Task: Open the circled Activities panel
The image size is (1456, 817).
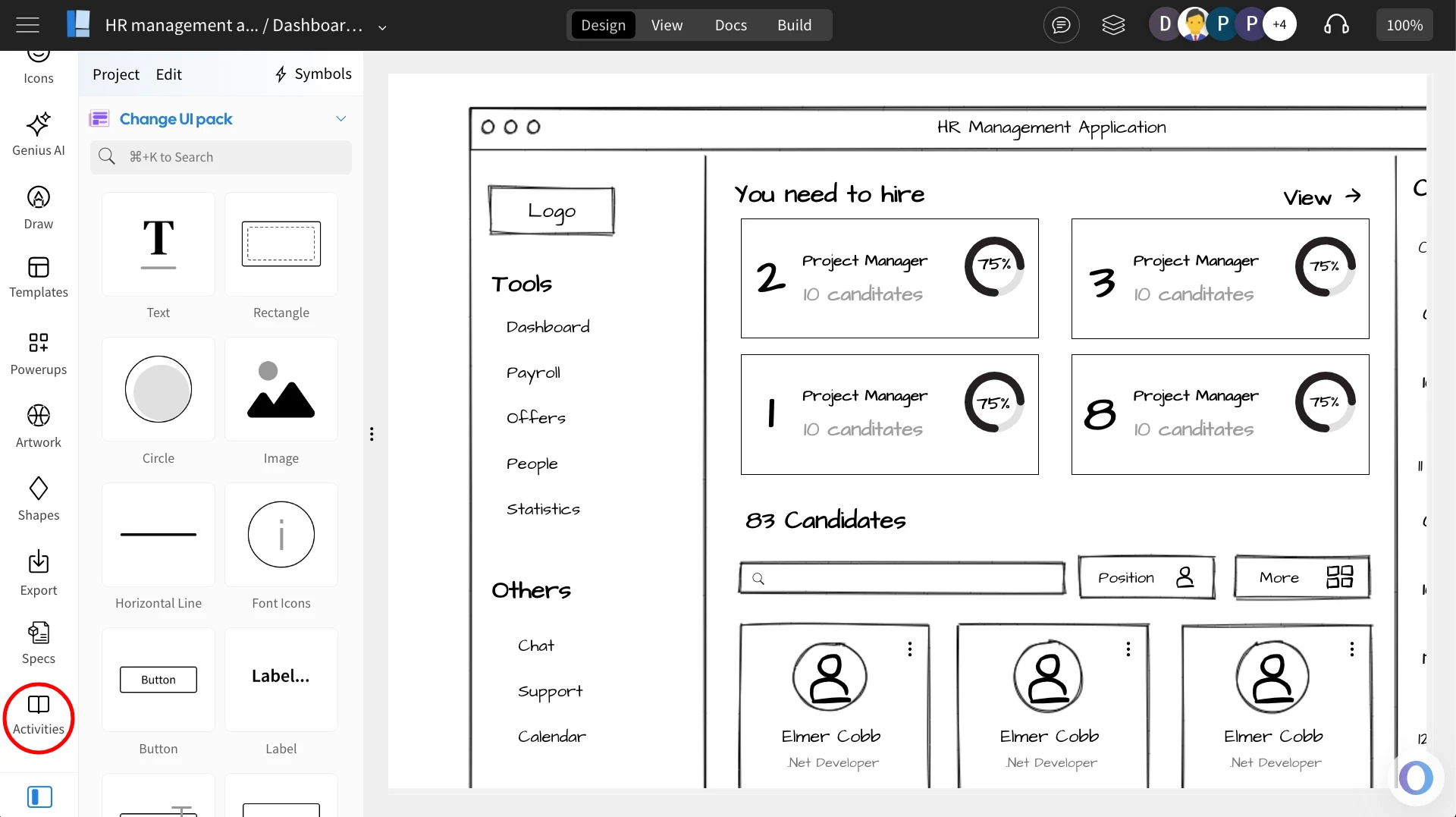Action: [x=38, y=715]
